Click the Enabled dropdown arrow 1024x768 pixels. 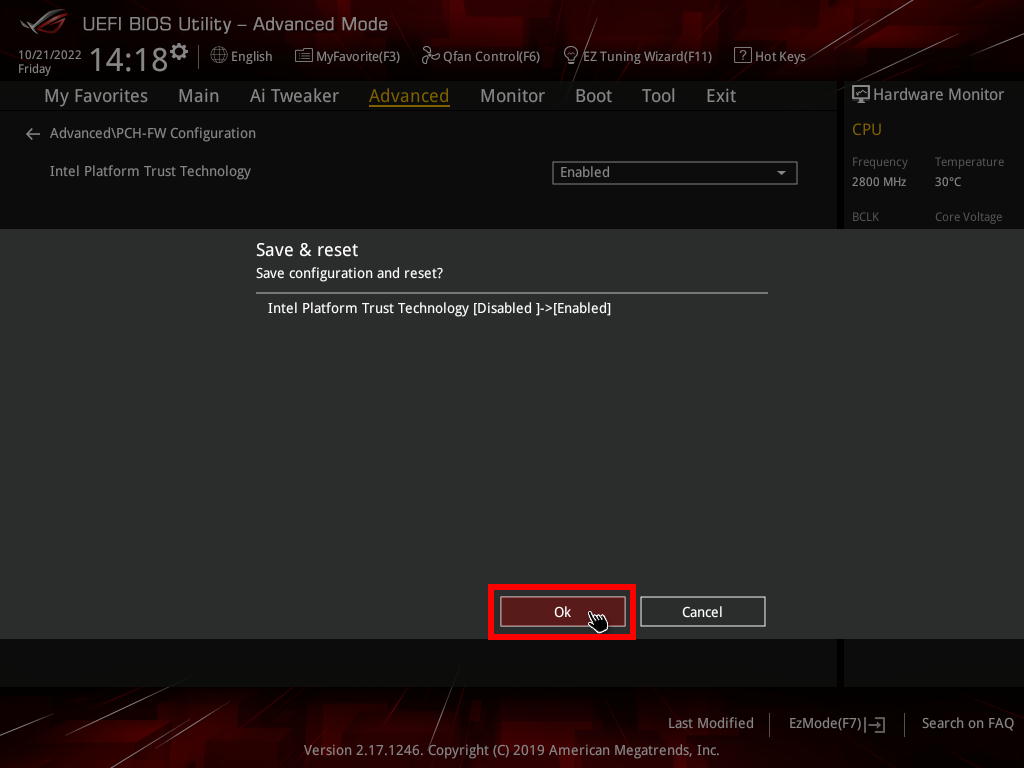click(781, 173)
